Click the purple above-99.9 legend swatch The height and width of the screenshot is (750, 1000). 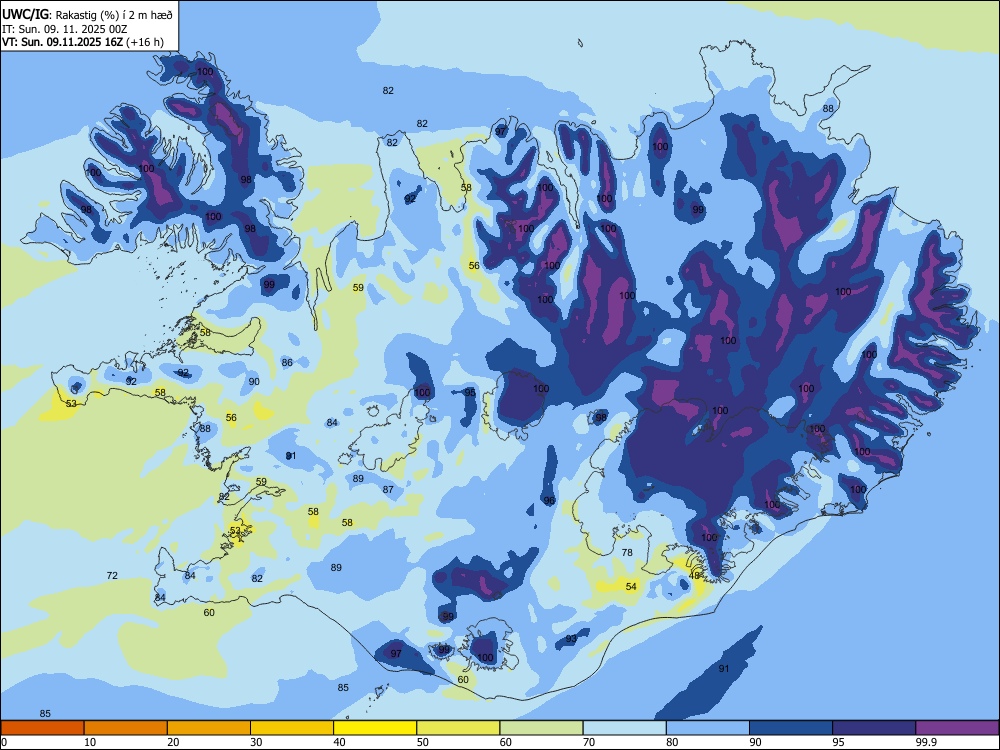pyautogui.click(x=957, y=728)
